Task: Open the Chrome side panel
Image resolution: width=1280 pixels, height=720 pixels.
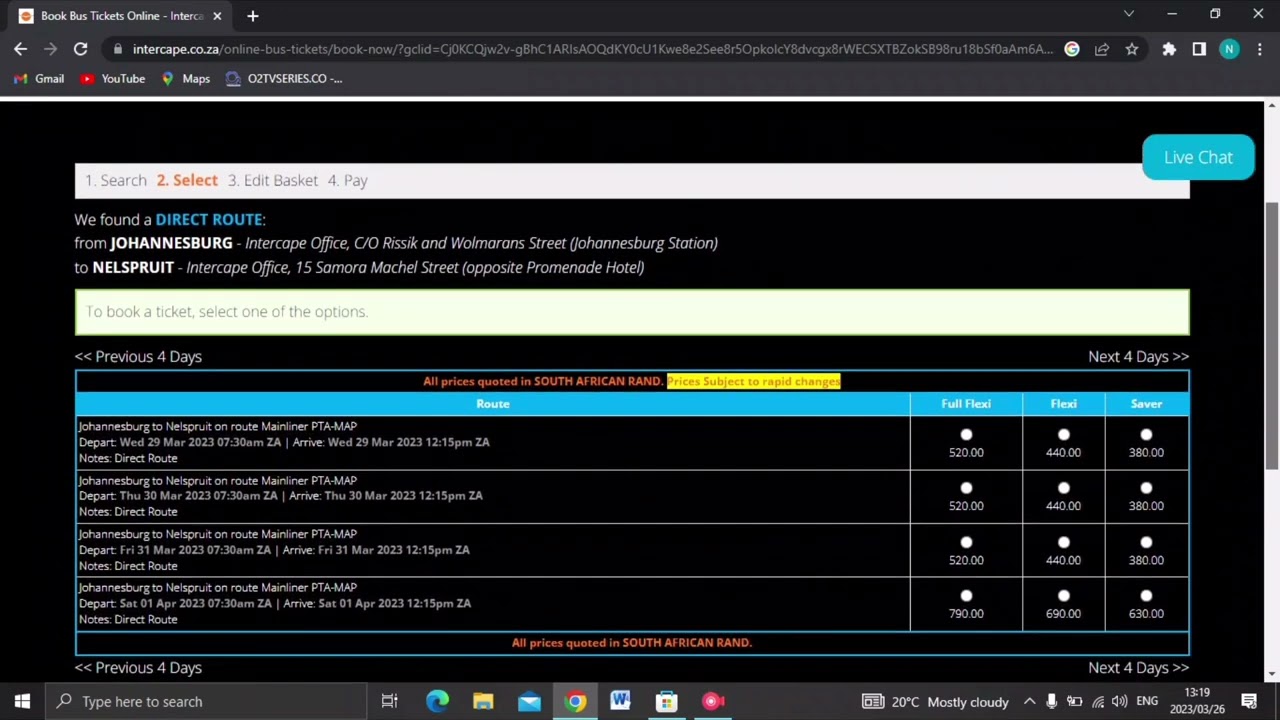Action: [x=1199, y=49]
